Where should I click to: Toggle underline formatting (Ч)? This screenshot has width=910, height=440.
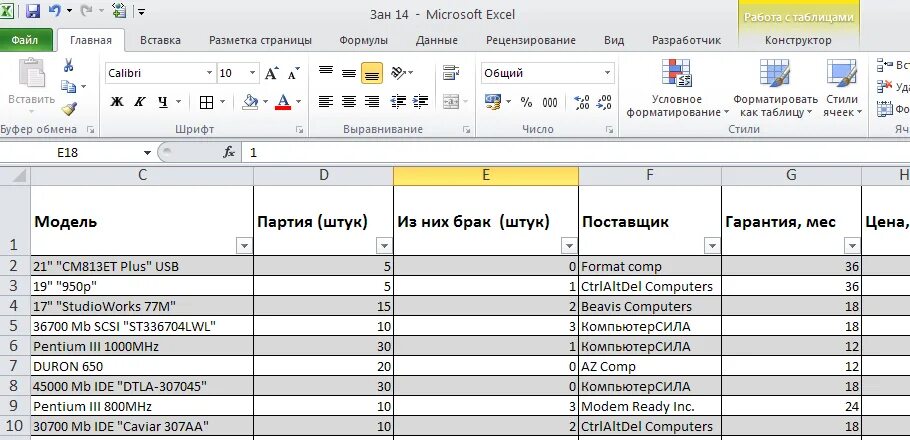point(162,102)
